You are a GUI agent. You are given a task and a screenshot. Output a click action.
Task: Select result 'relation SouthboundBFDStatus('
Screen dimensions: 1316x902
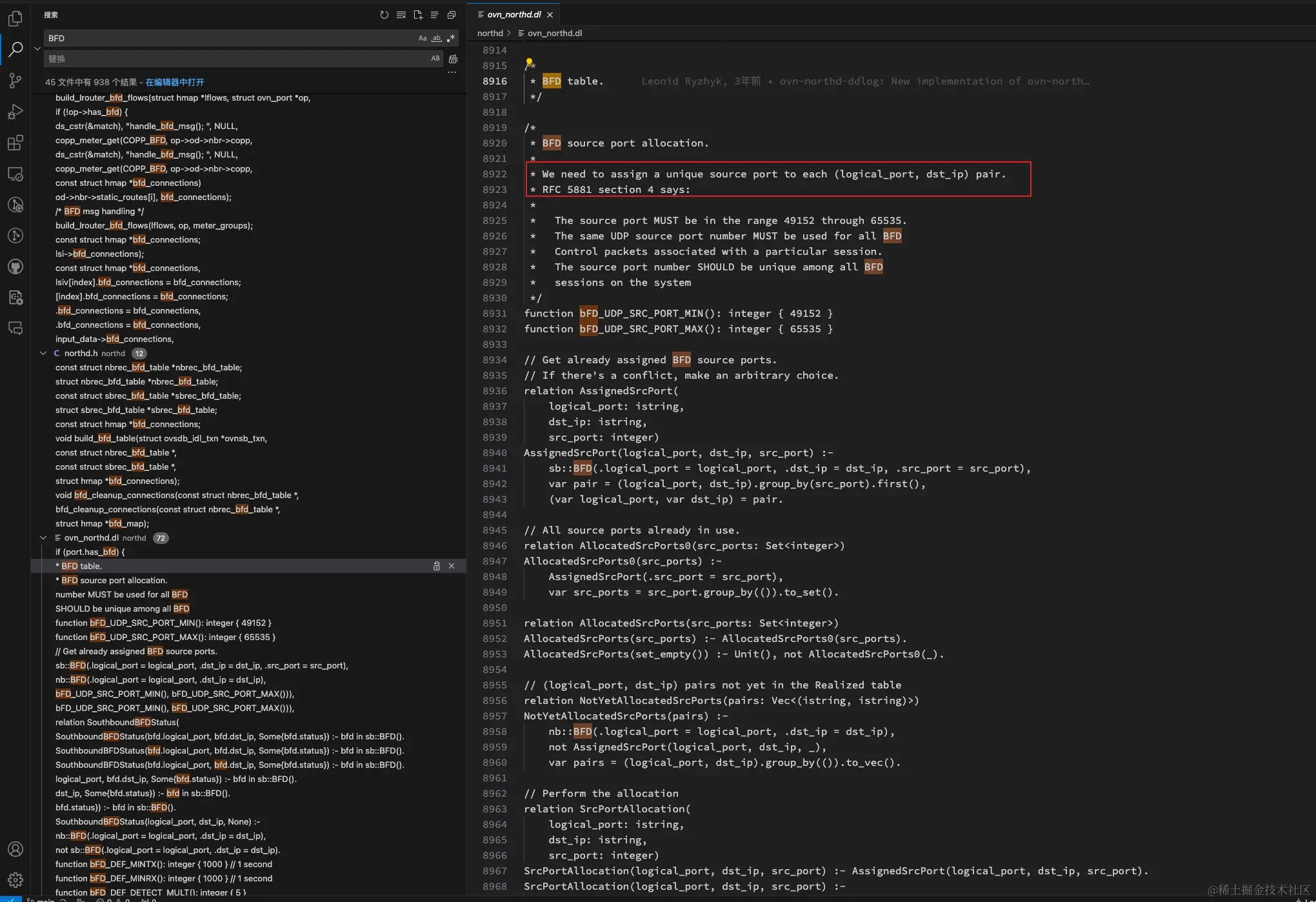[x=117, y=722]
